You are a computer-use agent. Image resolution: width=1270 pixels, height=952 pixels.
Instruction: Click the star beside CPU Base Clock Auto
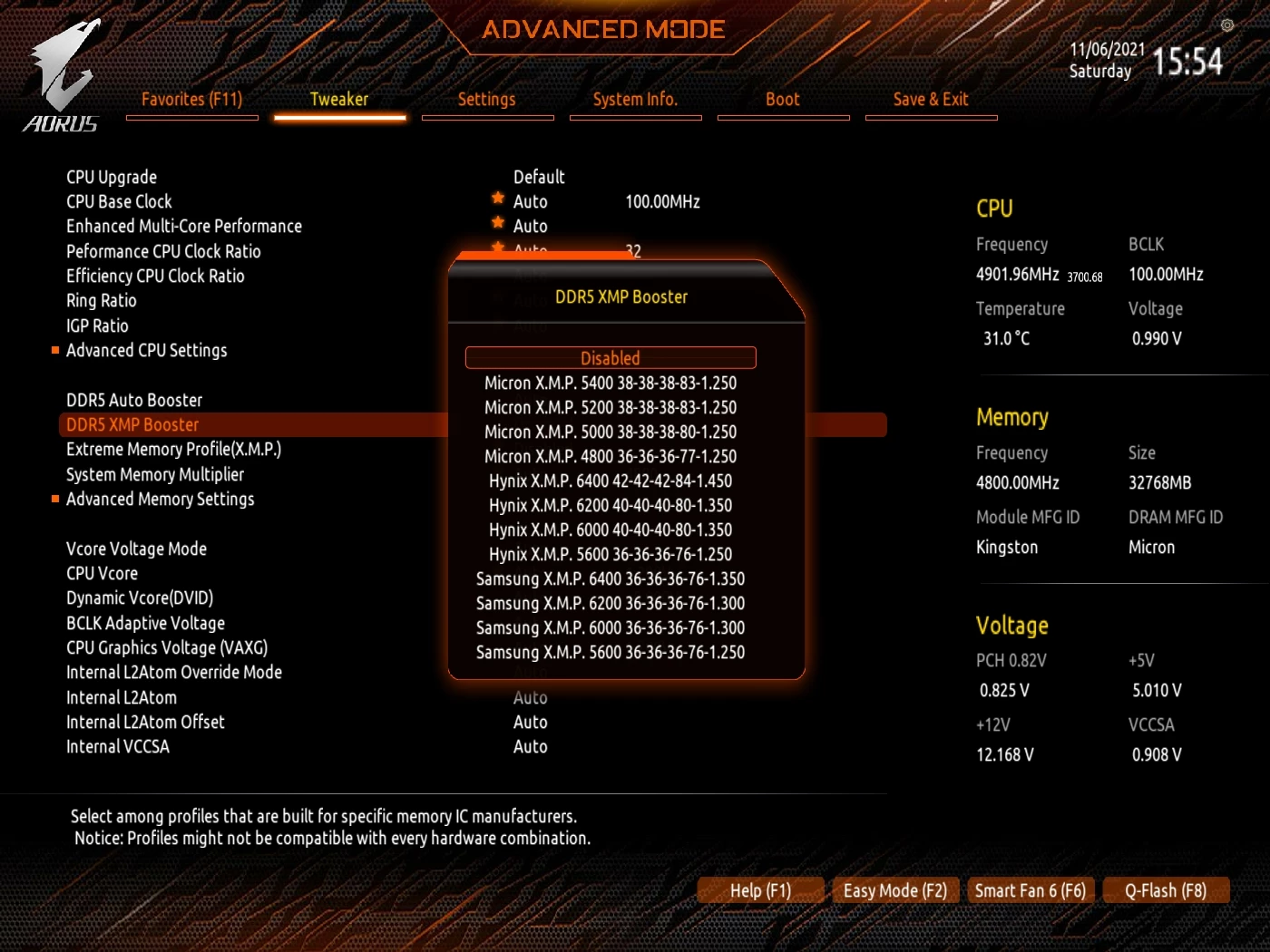(x=498, y=199)
